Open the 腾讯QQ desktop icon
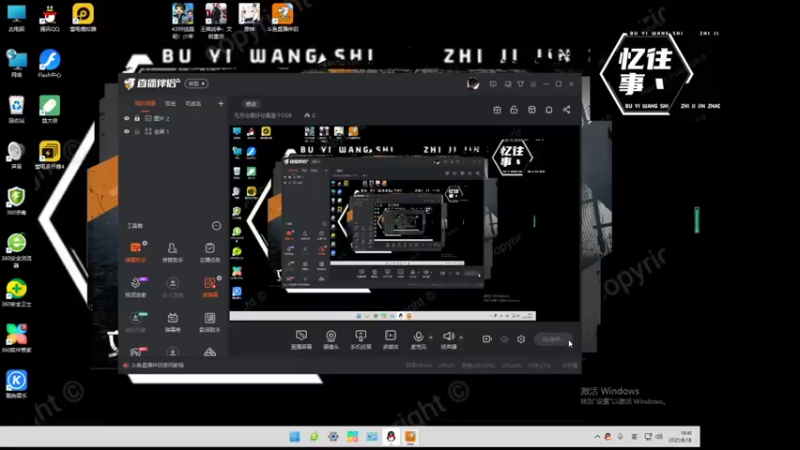Viewport: 800px width, 450px height. point(49,17)
